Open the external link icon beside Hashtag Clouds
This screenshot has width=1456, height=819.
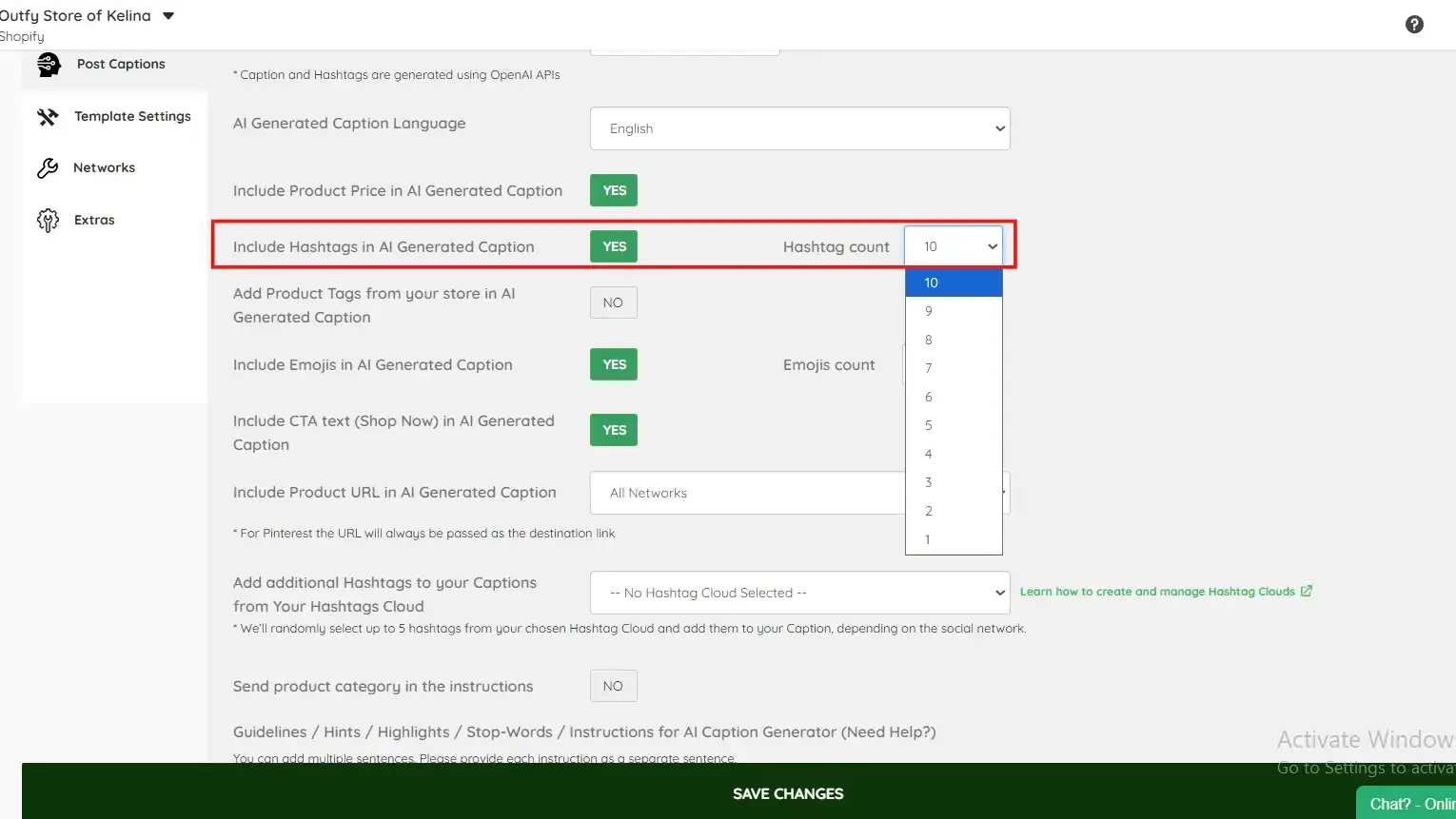[x=1307, y=591]
